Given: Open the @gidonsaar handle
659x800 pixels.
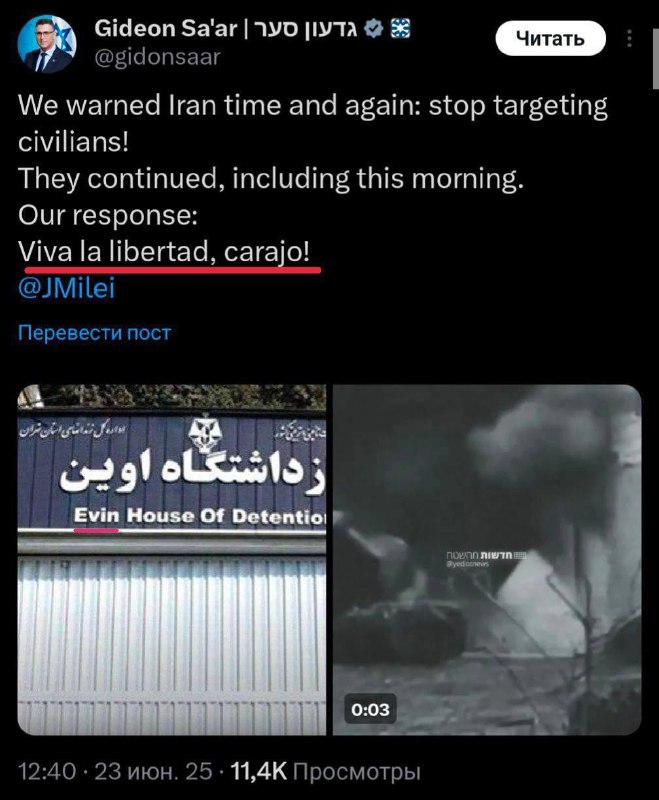Looking at the screenshot, I should coord(157,57).
